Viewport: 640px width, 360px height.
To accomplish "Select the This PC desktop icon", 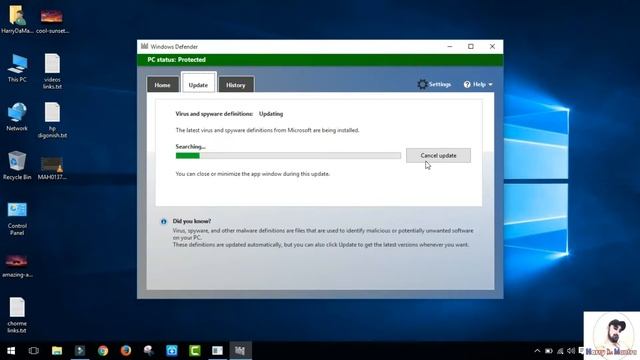I will [x=17, y=68].
